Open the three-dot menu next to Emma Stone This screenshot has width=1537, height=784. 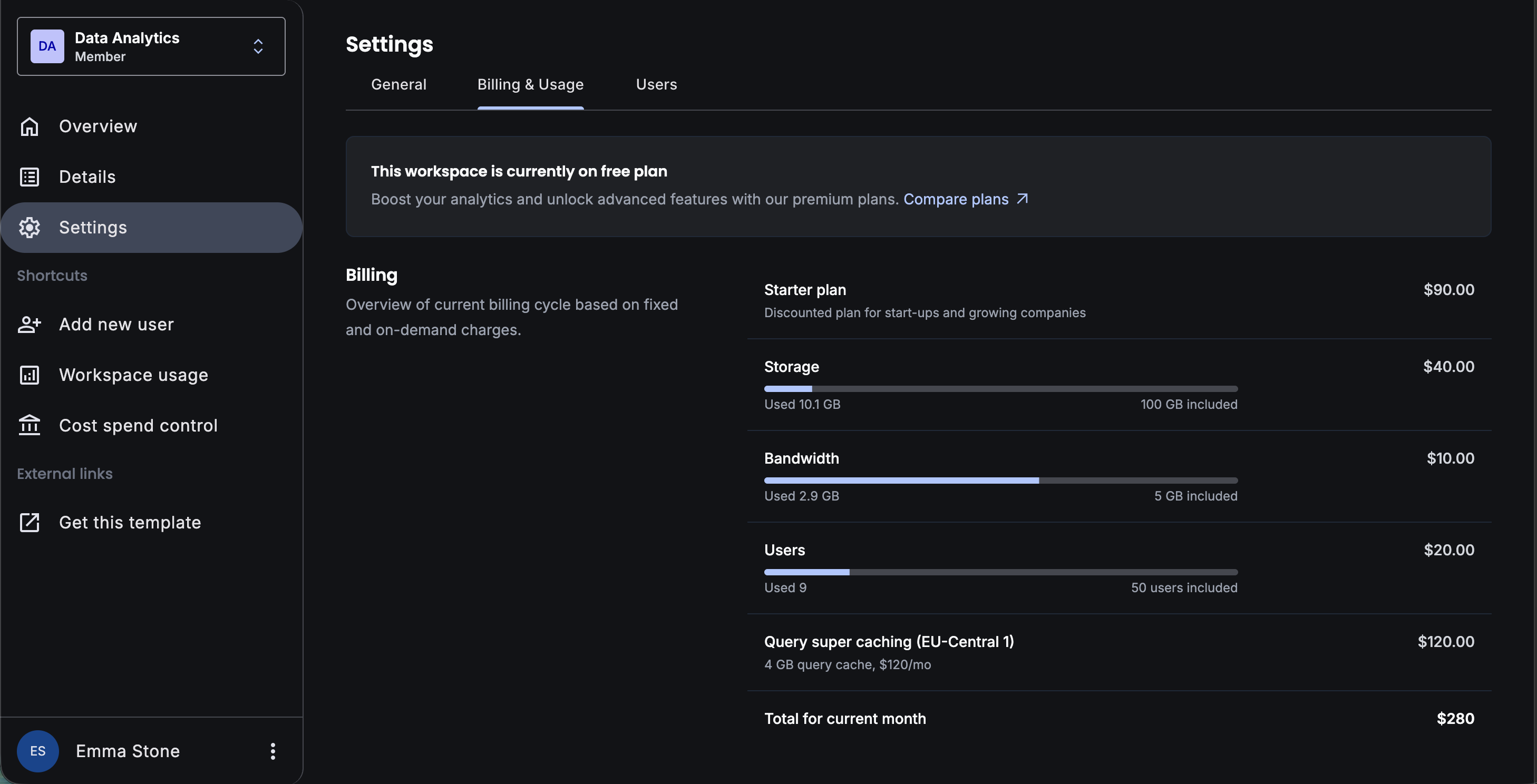click(273, 751)
